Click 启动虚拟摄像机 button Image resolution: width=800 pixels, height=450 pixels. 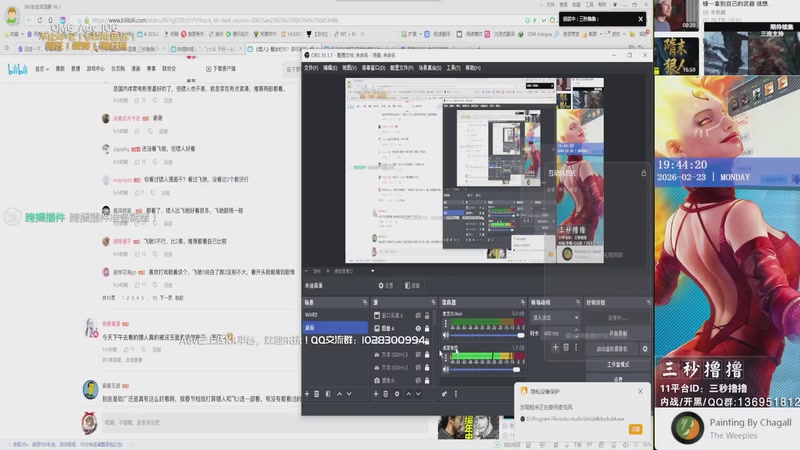612,349
